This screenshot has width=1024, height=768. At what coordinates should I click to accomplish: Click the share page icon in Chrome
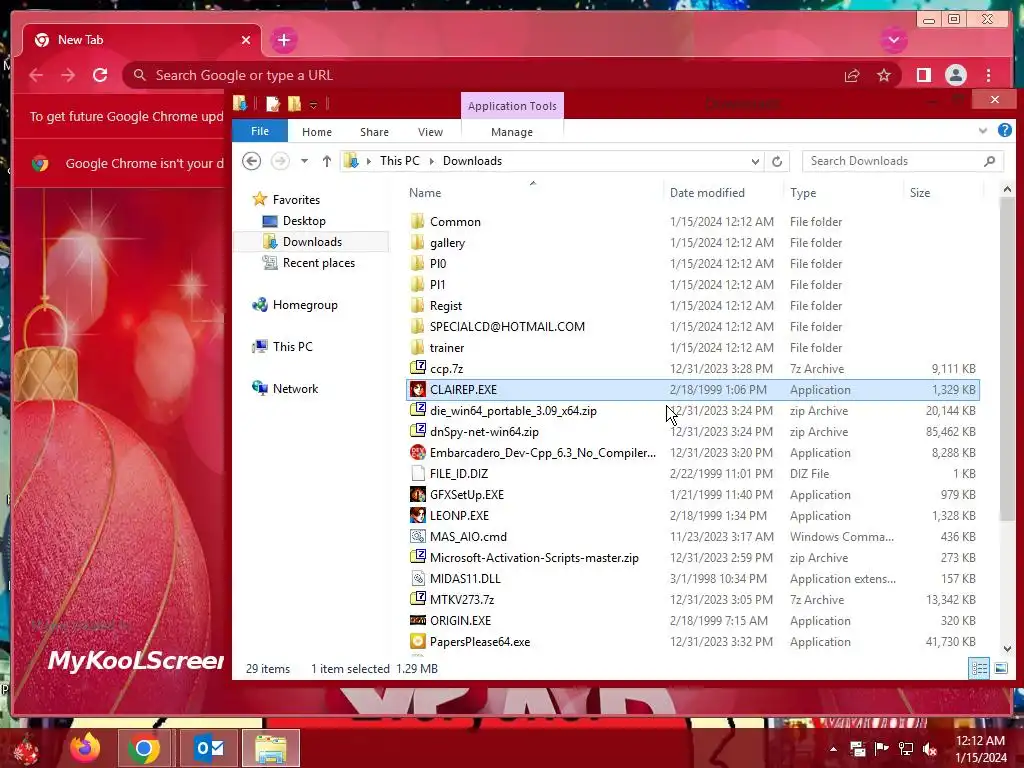(x=852, y=76)
